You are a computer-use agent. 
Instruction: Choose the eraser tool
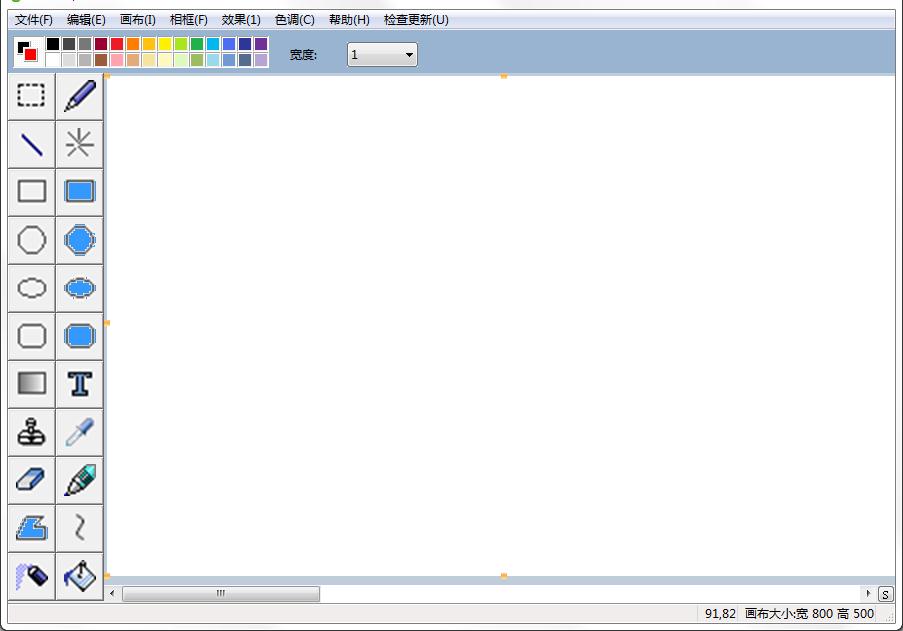pos(32,480)
